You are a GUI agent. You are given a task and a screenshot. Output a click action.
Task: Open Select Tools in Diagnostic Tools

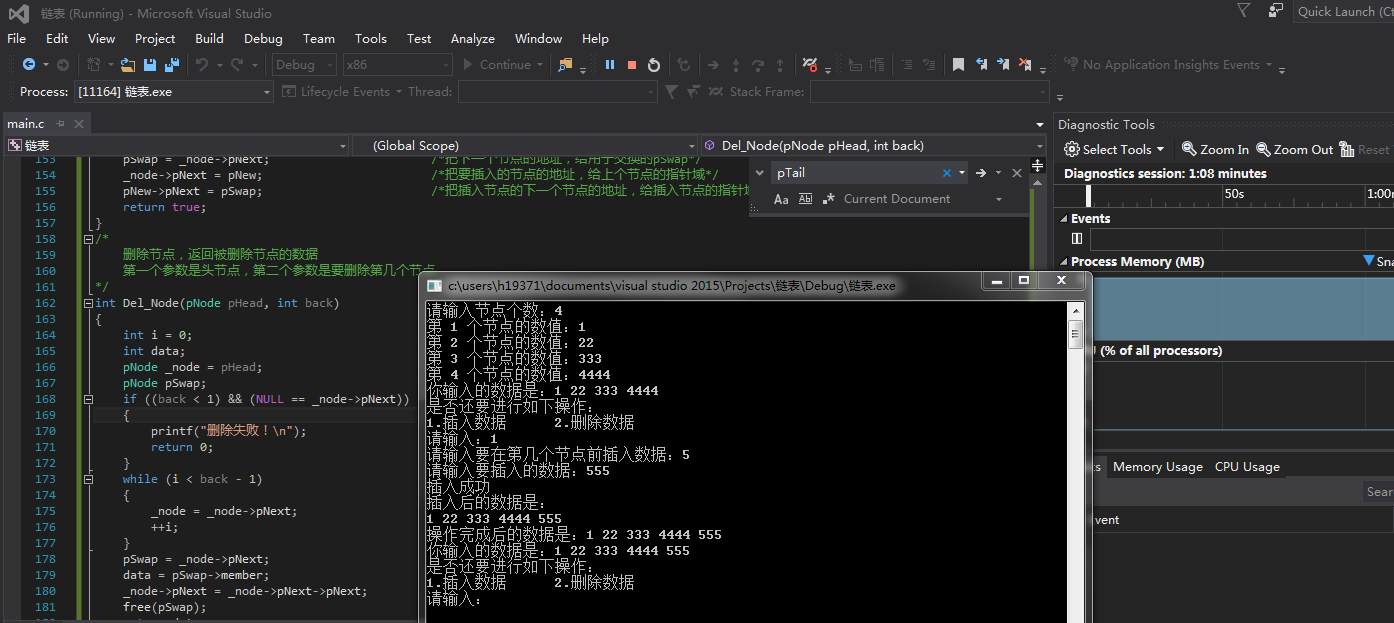[1115, 149]
